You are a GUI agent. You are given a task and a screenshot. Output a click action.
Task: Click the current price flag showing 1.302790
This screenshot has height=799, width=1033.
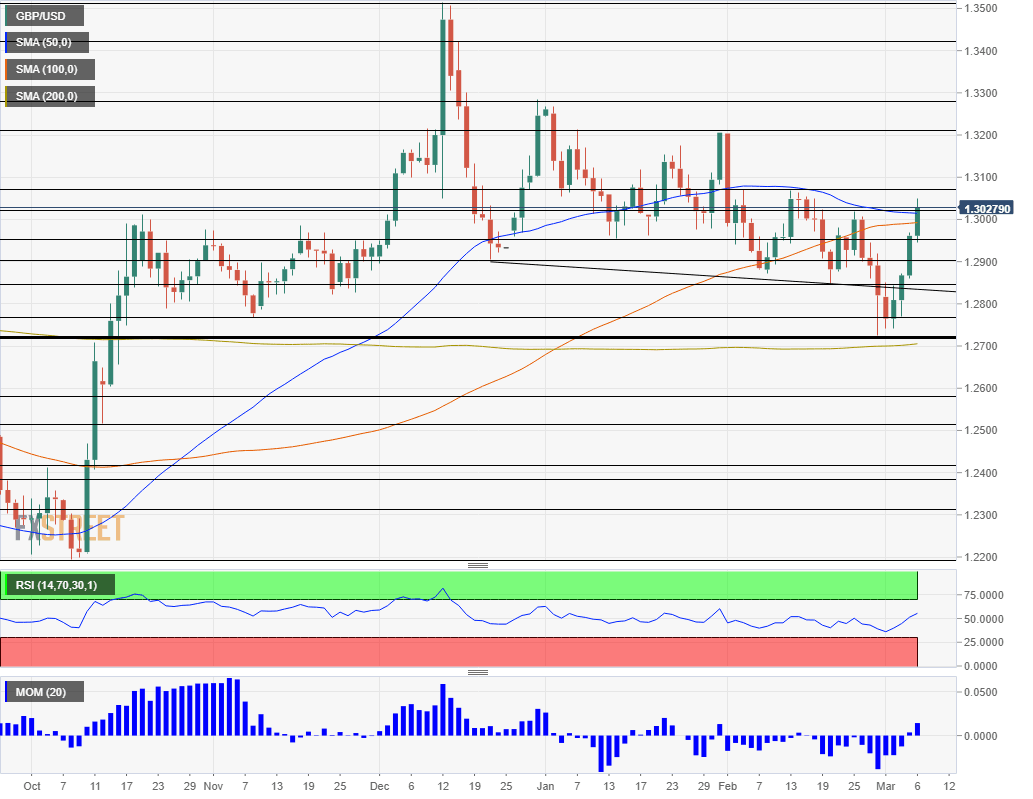[984, 210]
